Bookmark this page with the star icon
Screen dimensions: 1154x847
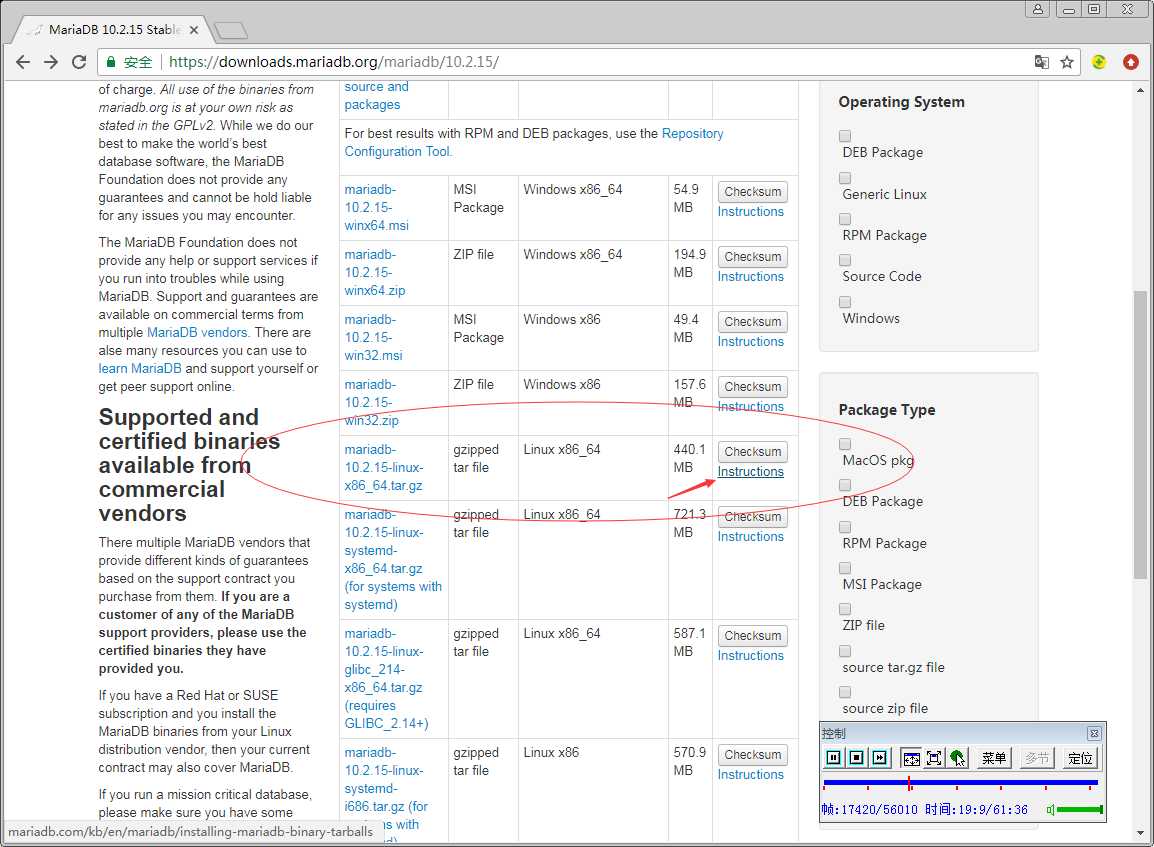pos(1066,62)
